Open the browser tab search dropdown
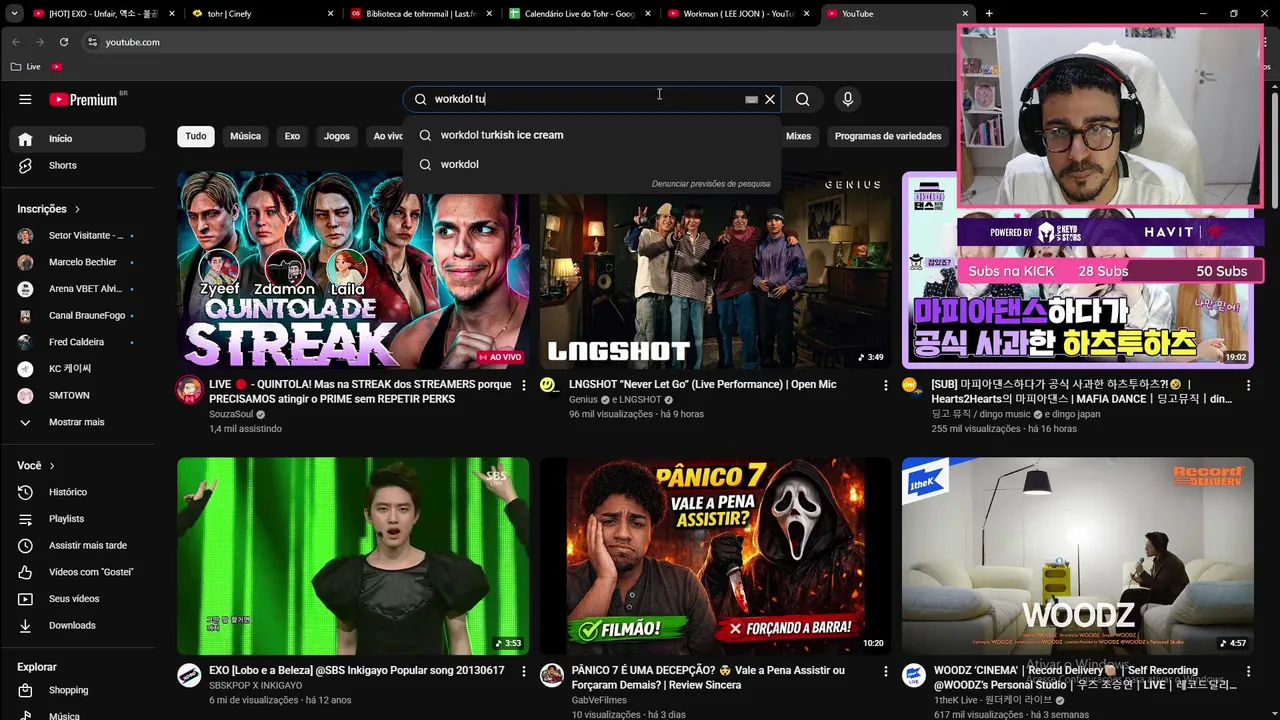 tap(14, 14)
